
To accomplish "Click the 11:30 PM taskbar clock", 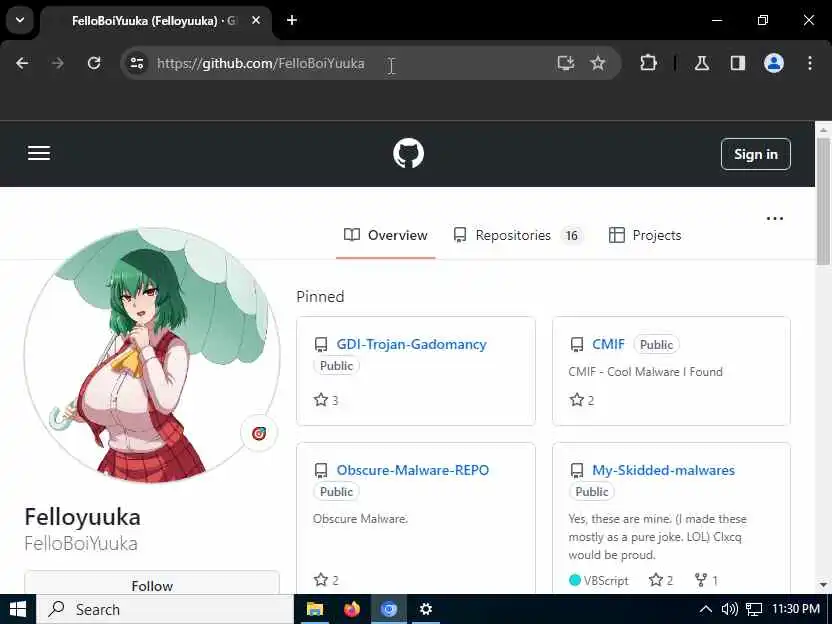I will point(795,609).
